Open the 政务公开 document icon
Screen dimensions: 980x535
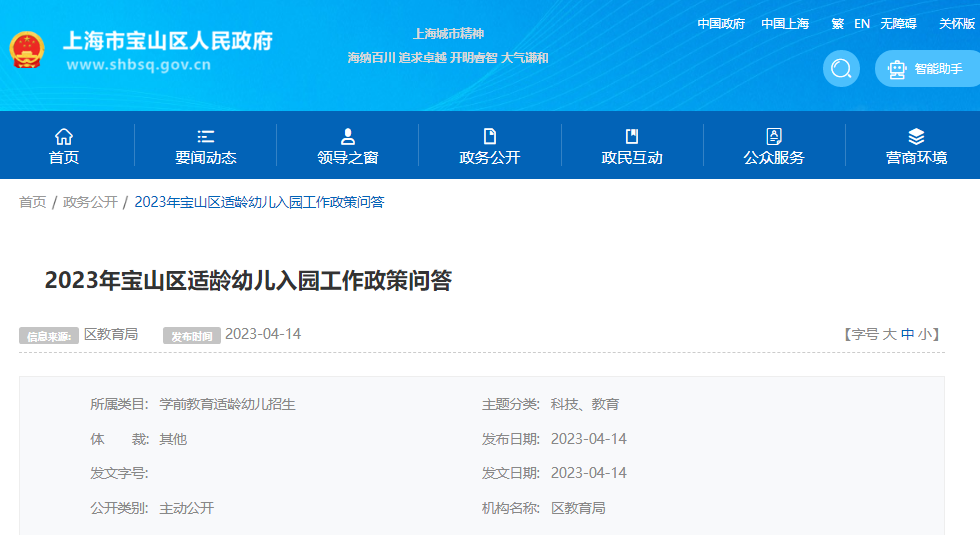point(490,137)
